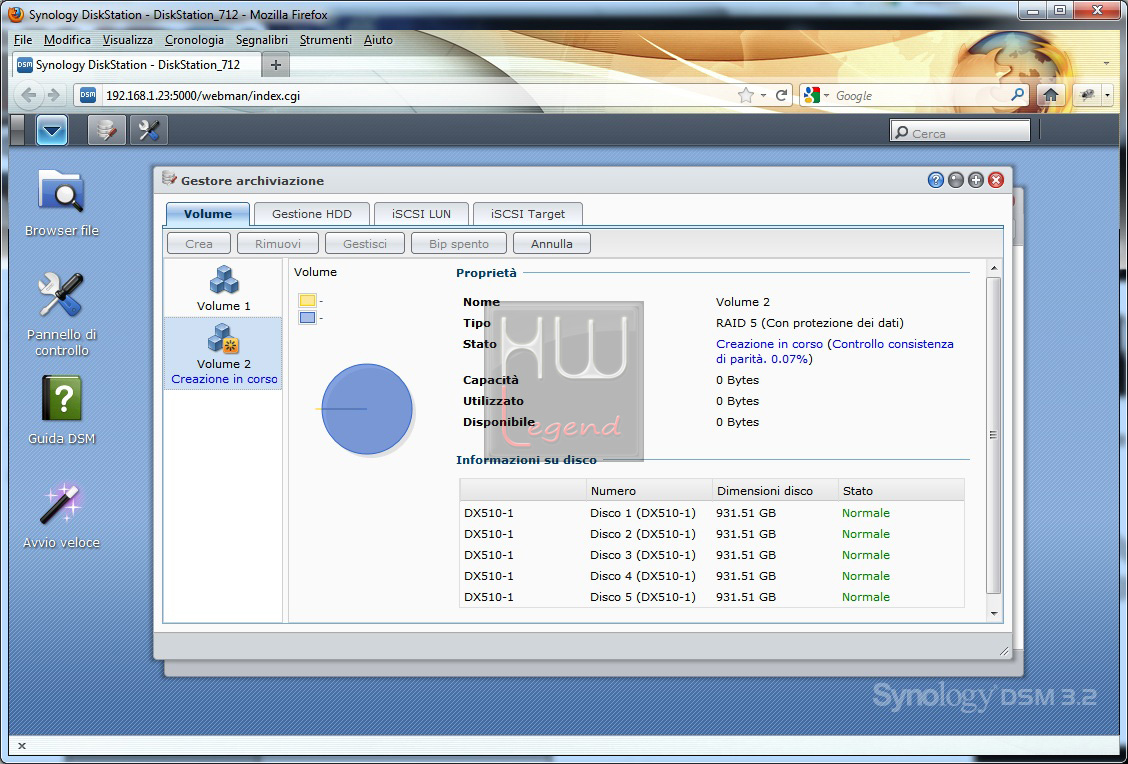Image resolution: width=1128 pixels, height=764 pixels.
Task: Click the scroll down arrow in properties panel
Action: [x=994, y=614]
